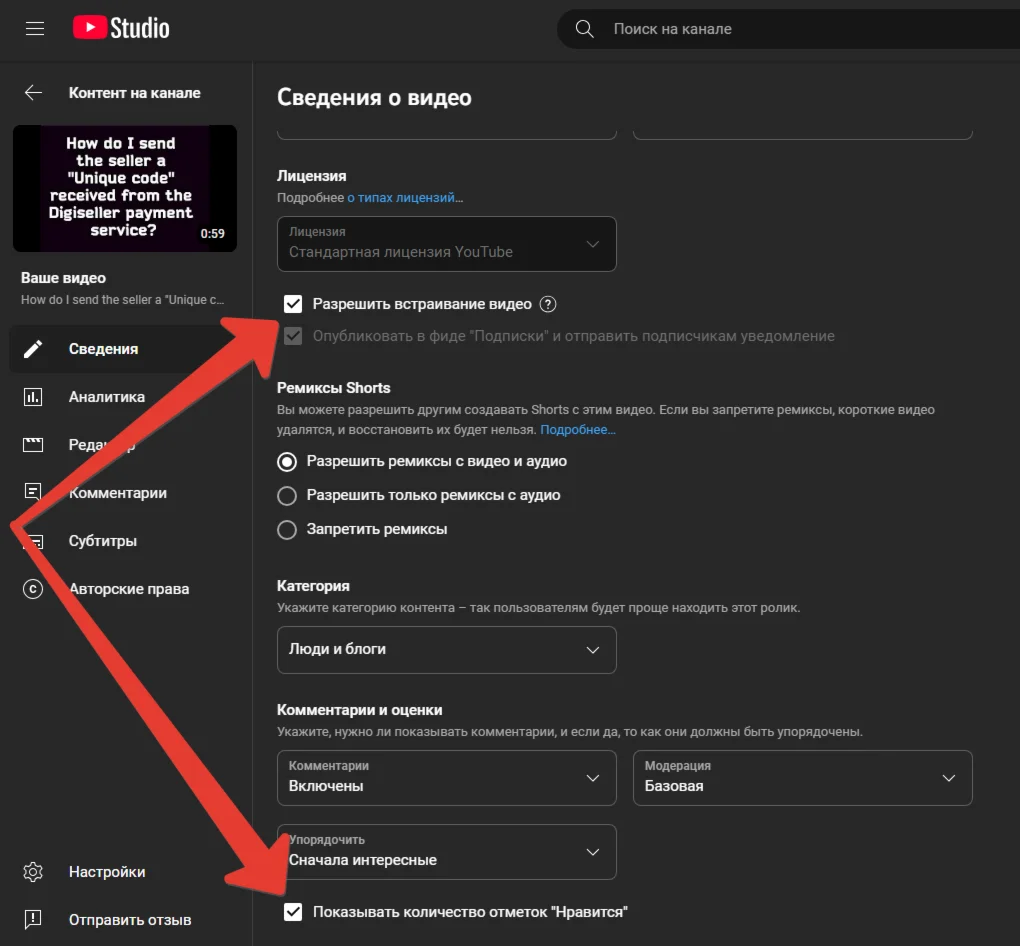Click the YouTube Studio logo
The width and height of the screenshot is (1020, 946).
point(121,29)
